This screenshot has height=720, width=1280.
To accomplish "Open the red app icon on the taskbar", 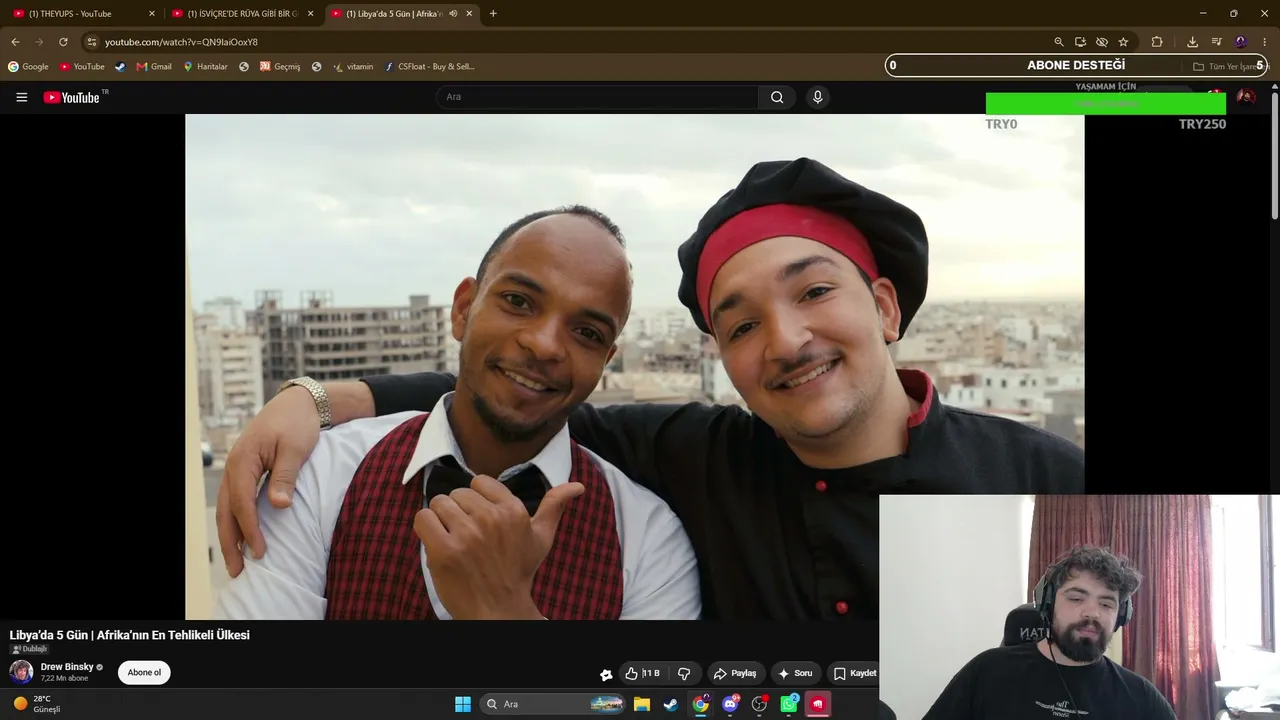I will [x=818, y=704].
